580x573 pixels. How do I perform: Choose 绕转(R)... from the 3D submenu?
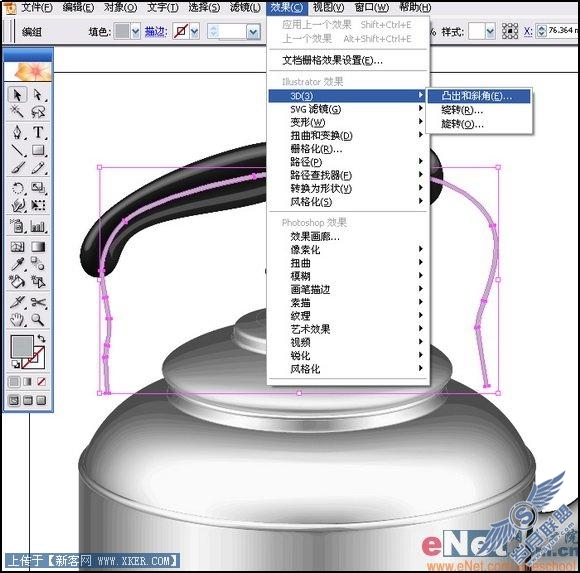tap(479, 110)
